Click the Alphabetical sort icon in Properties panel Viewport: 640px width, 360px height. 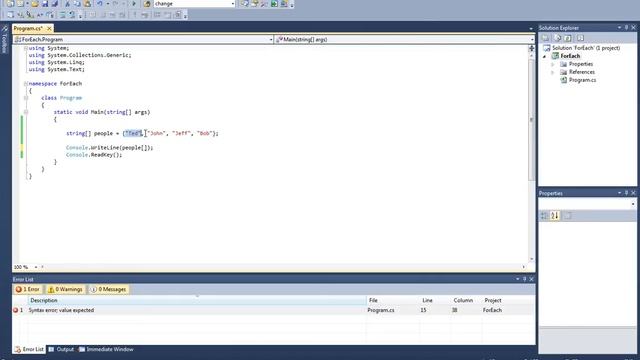coord(554,216)
